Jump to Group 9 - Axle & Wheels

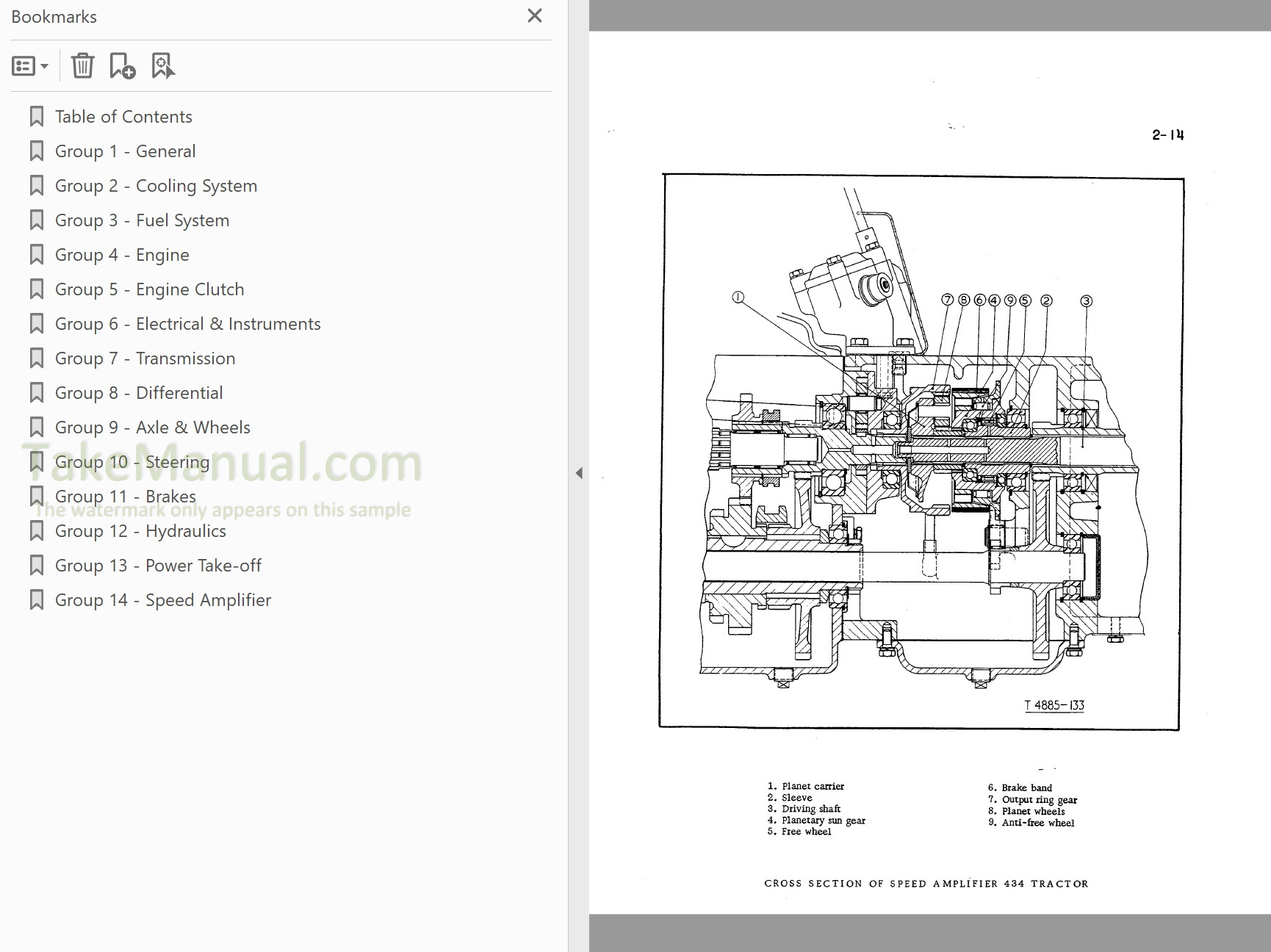coord(153,427)
